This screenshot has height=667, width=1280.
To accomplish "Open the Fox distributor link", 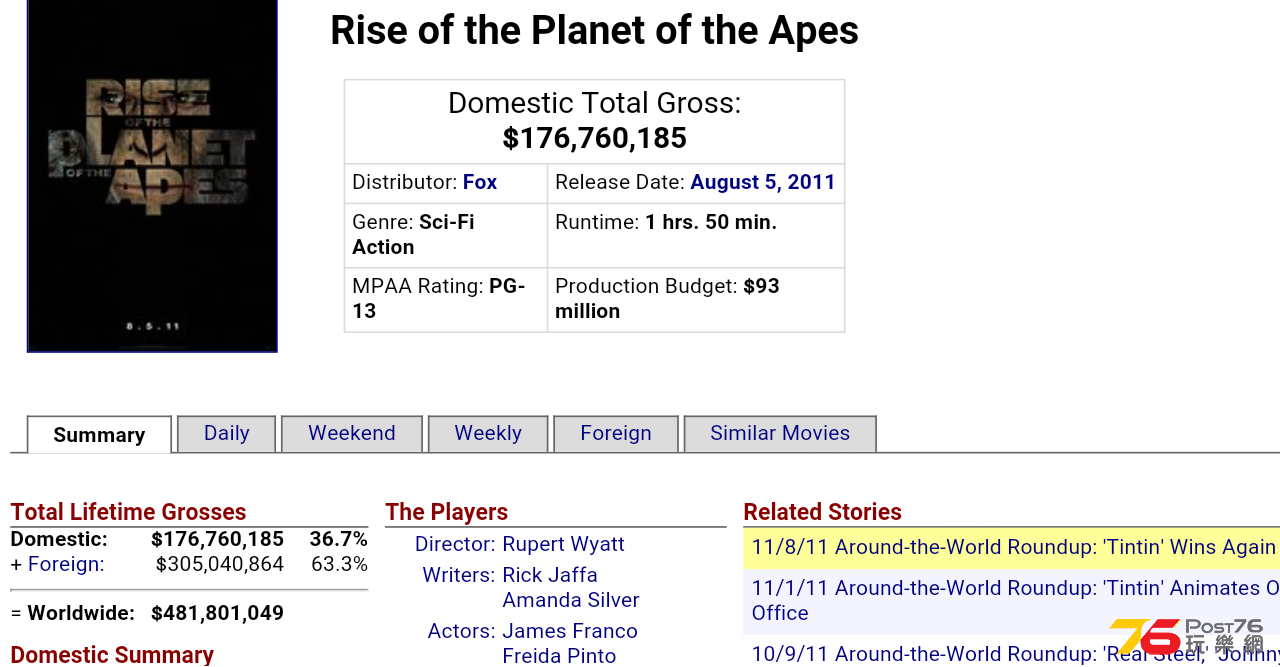I will coord(480,182).
